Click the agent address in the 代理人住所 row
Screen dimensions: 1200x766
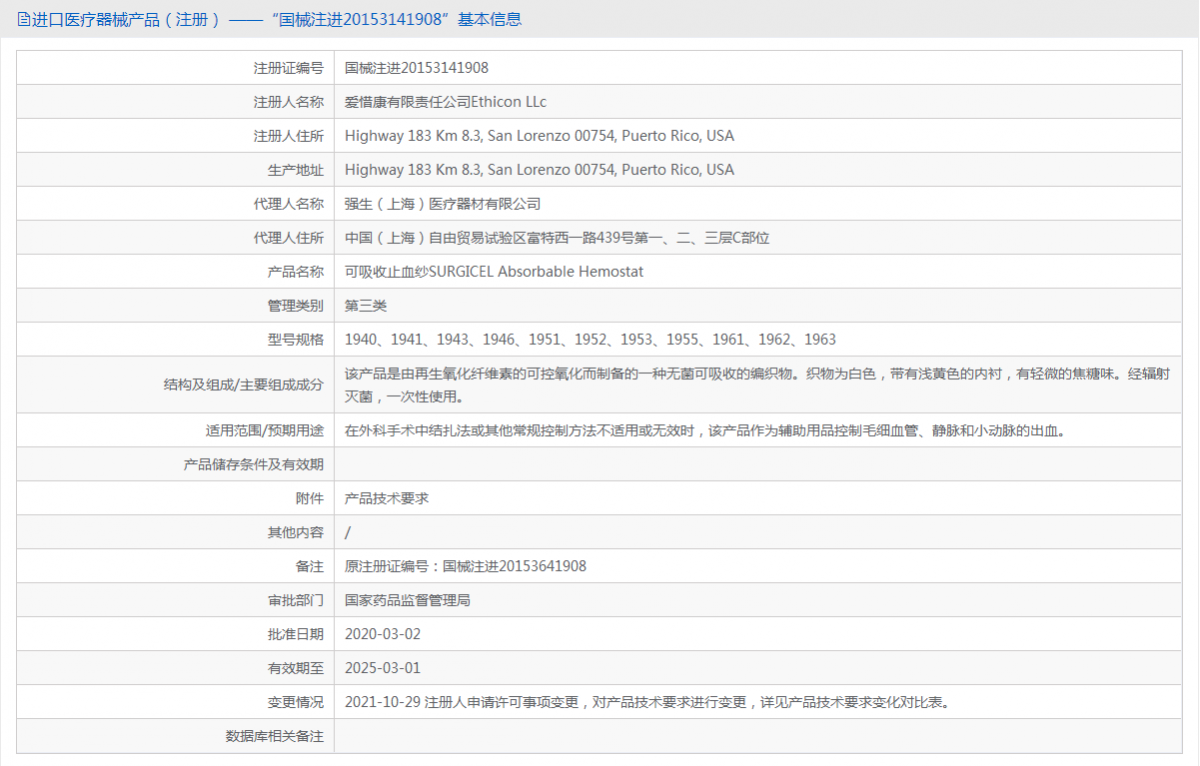pyautogui.click(x=556, y=238)
